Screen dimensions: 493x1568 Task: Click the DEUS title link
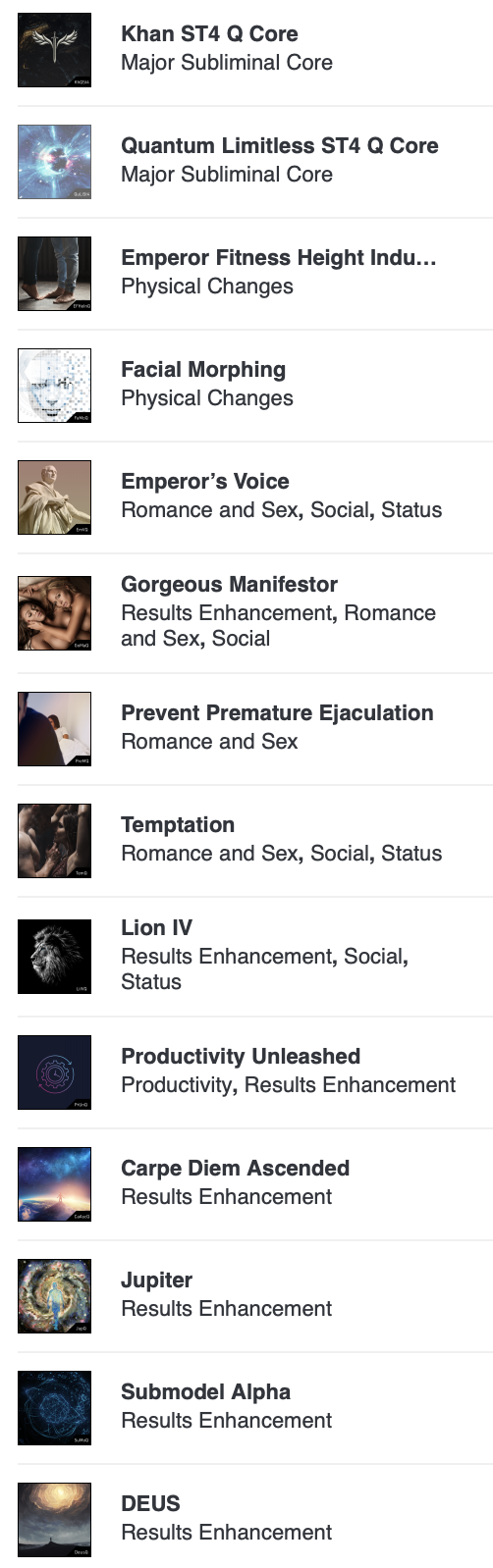point(150,1503)
